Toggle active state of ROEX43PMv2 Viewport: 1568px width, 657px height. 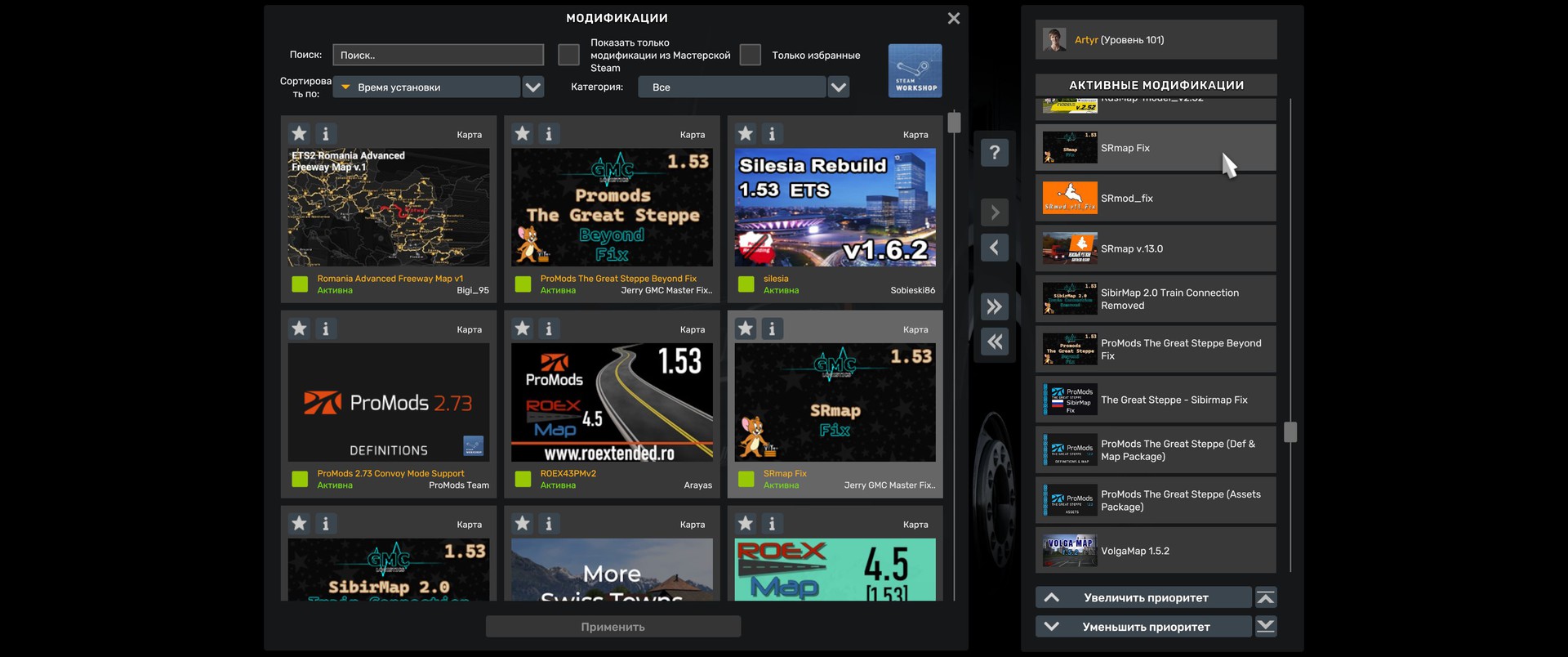[x=523, y=479]
